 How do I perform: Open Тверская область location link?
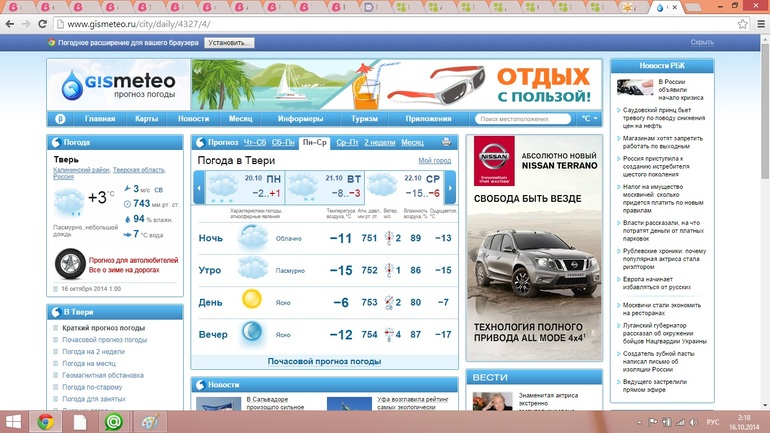138,170
